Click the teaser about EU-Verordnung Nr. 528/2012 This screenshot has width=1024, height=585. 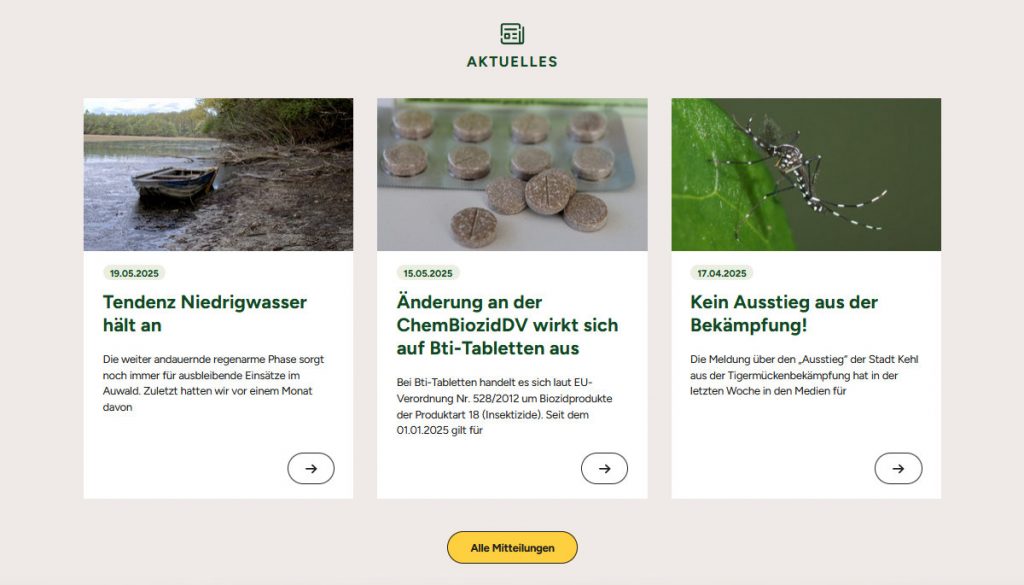[x=504, y=406]
